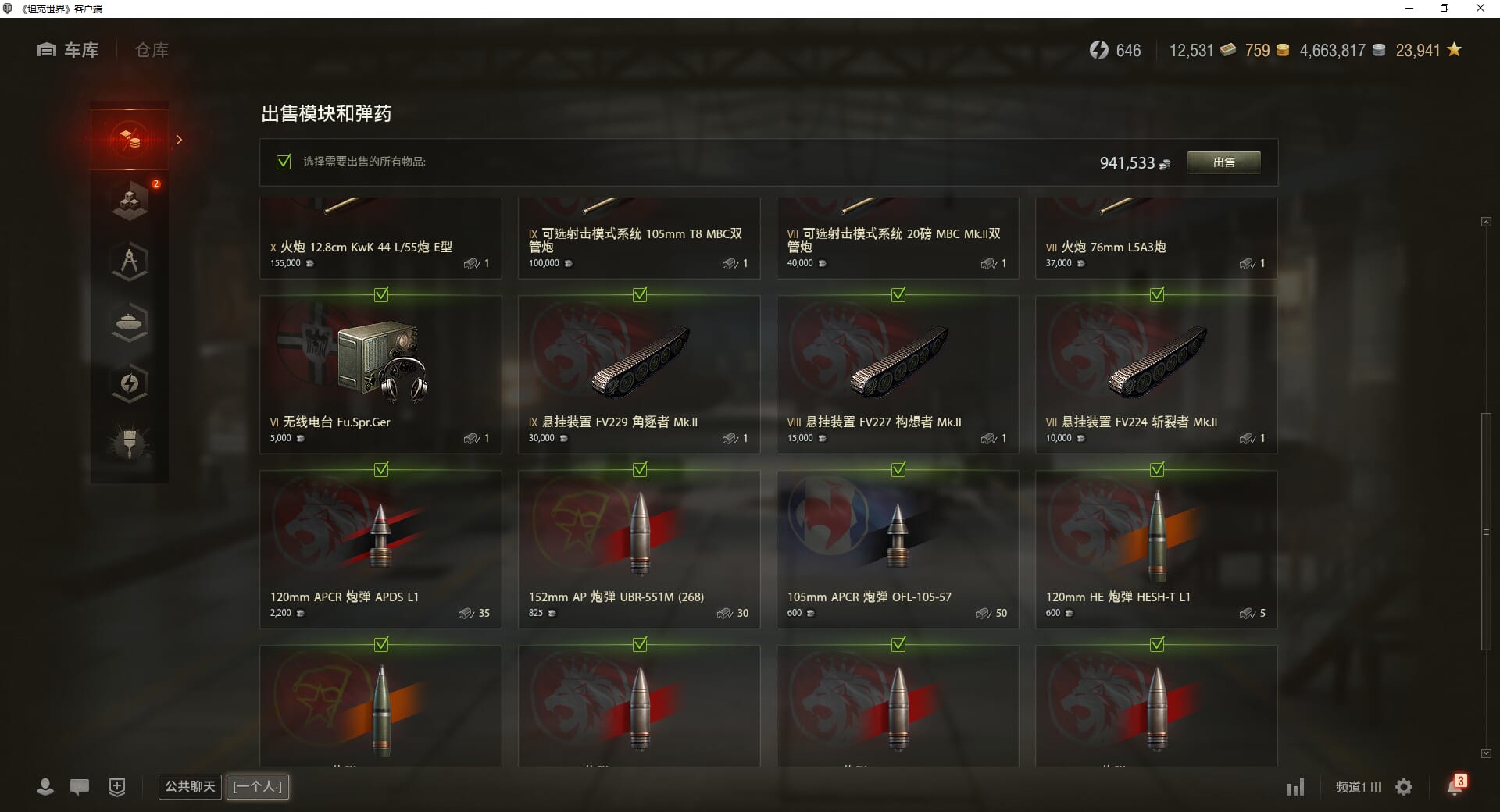Toggle the select-all items checkbox
The height and width of the screenshot is (812, 1500).
coord(284,162)
